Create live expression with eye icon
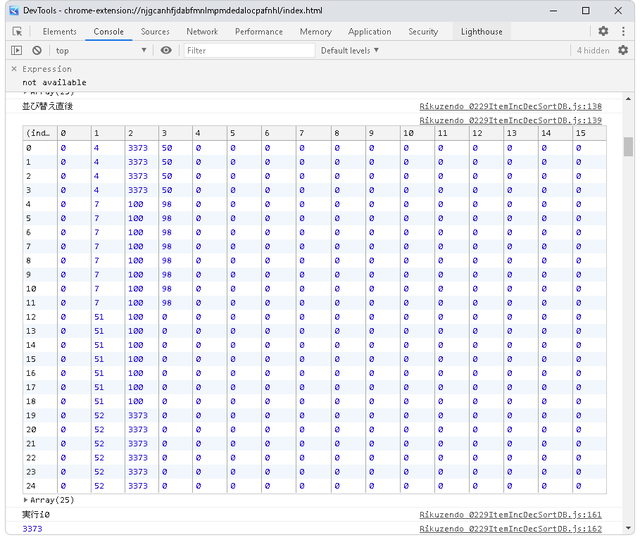This screenshot has width=640, height=540. click(166, 50)
